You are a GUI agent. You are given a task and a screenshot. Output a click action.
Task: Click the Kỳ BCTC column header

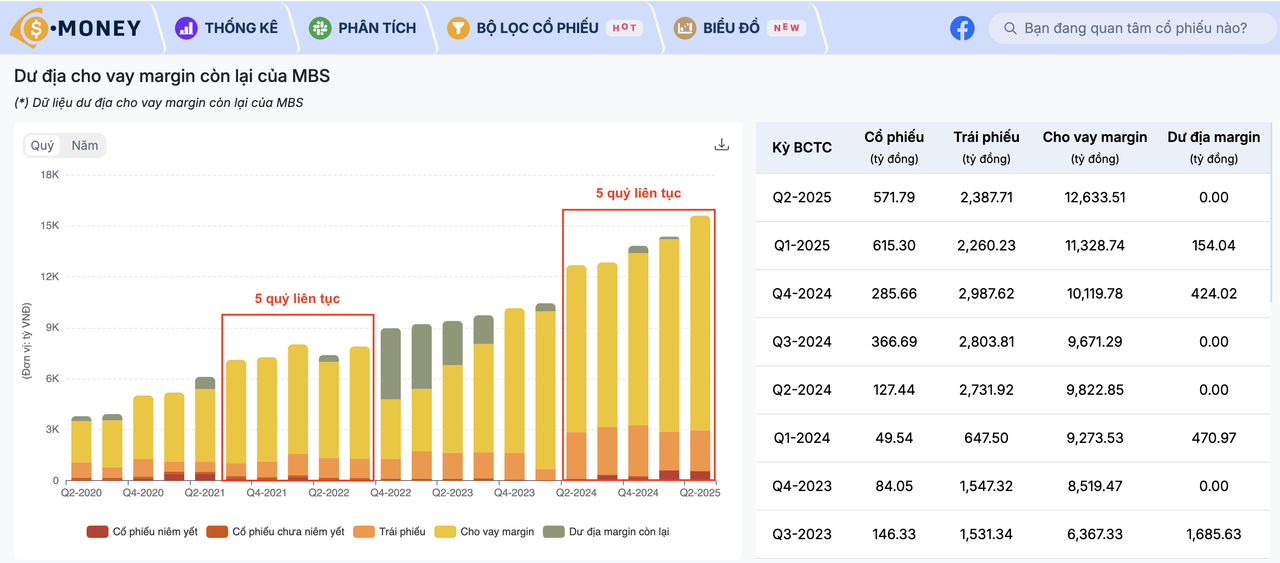coord(802,147)
